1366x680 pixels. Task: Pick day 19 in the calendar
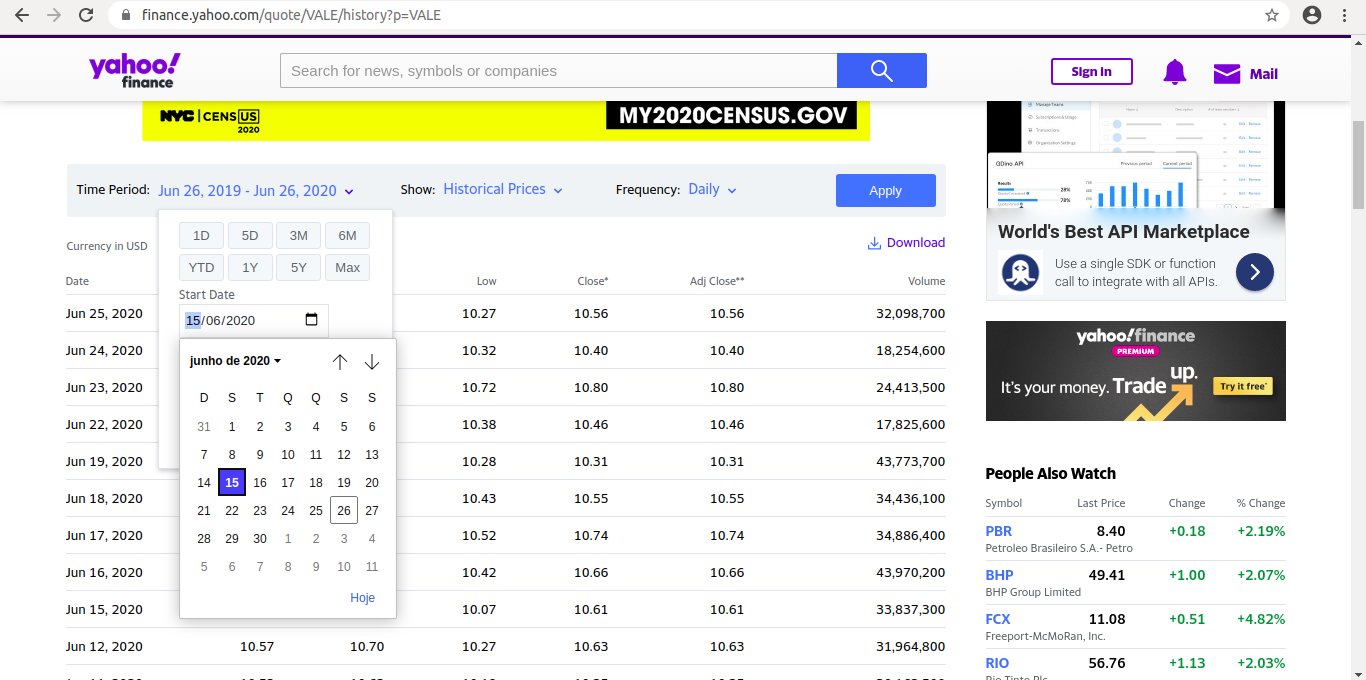point(344,482)
